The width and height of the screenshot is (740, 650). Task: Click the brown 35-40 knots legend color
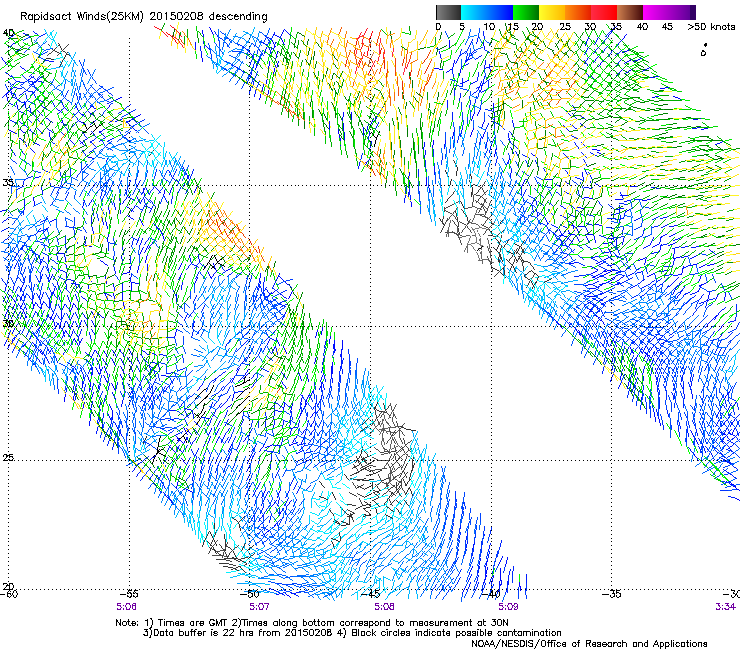(x=630, y=12)
